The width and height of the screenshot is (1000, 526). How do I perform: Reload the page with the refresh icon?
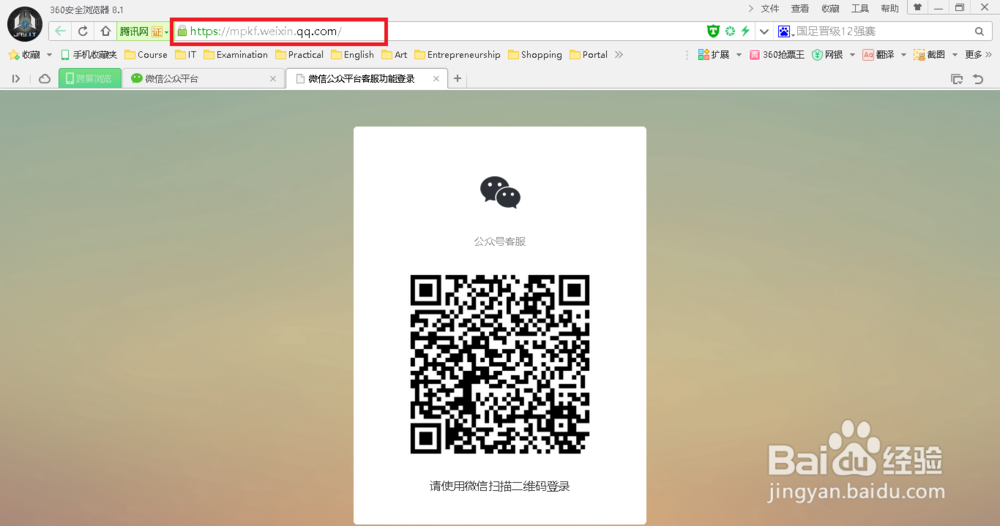(x=83, y=31)
